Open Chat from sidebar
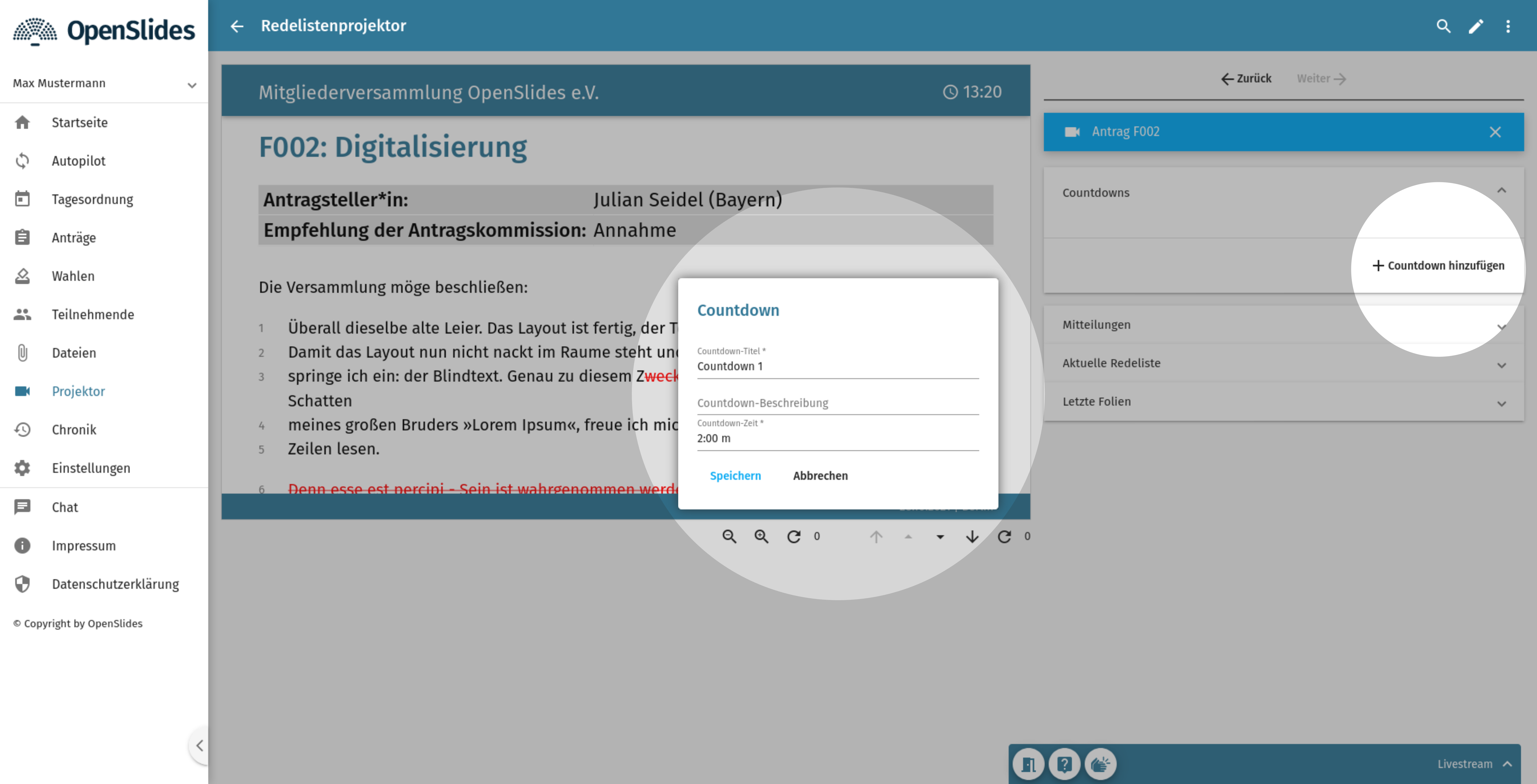The image size is (1537, 784). click(x=104, y=507)
